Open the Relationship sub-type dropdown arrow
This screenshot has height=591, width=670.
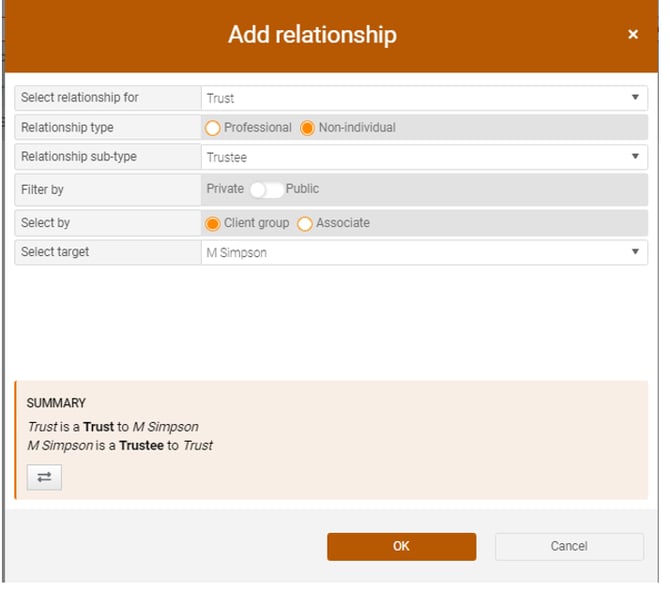635,157
